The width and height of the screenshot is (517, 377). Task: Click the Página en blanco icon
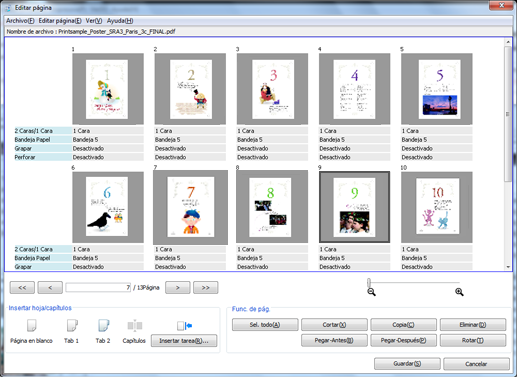(31, 326)
